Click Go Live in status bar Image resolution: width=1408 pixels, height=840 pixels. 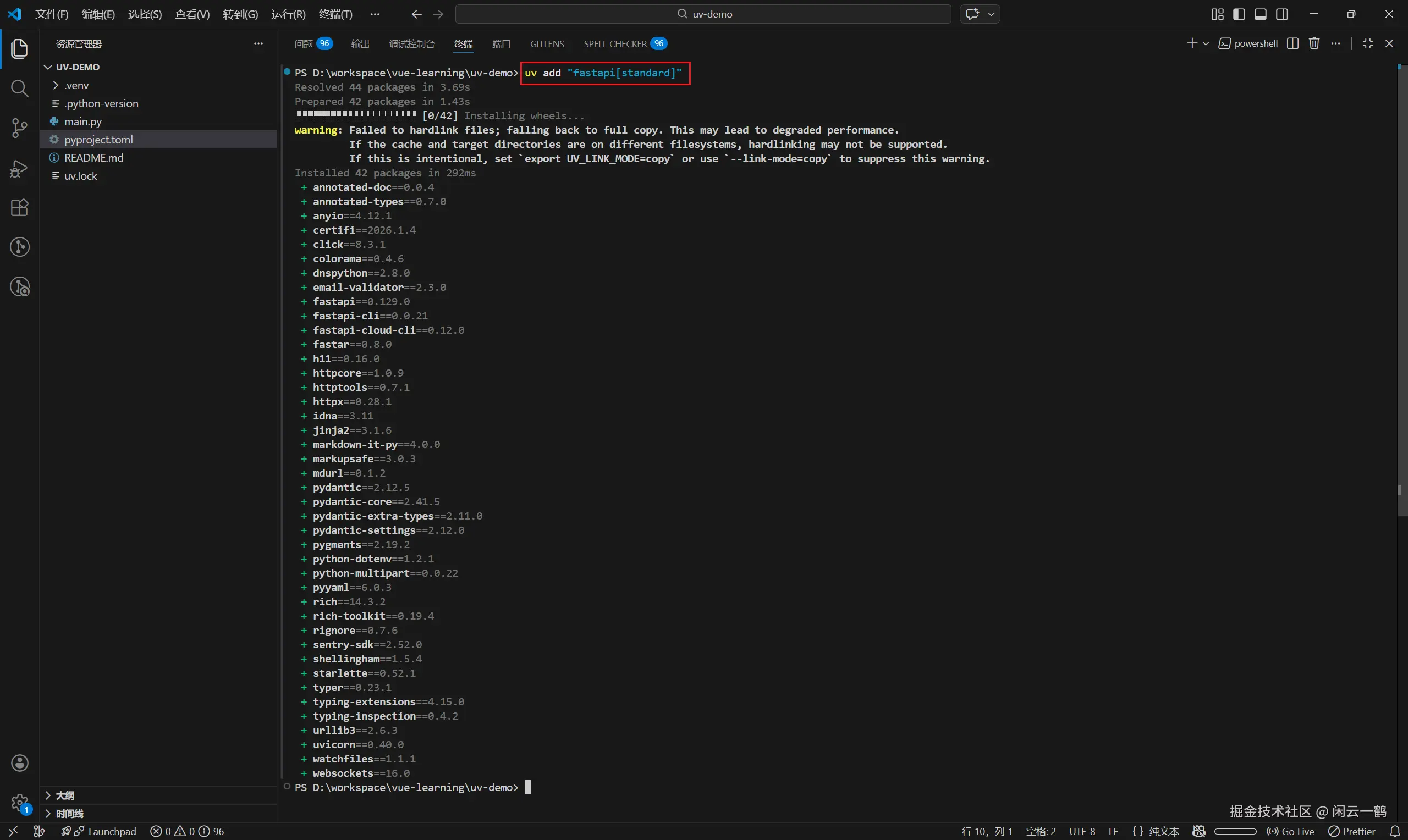pyautogui.click(x=1291, y=831)
